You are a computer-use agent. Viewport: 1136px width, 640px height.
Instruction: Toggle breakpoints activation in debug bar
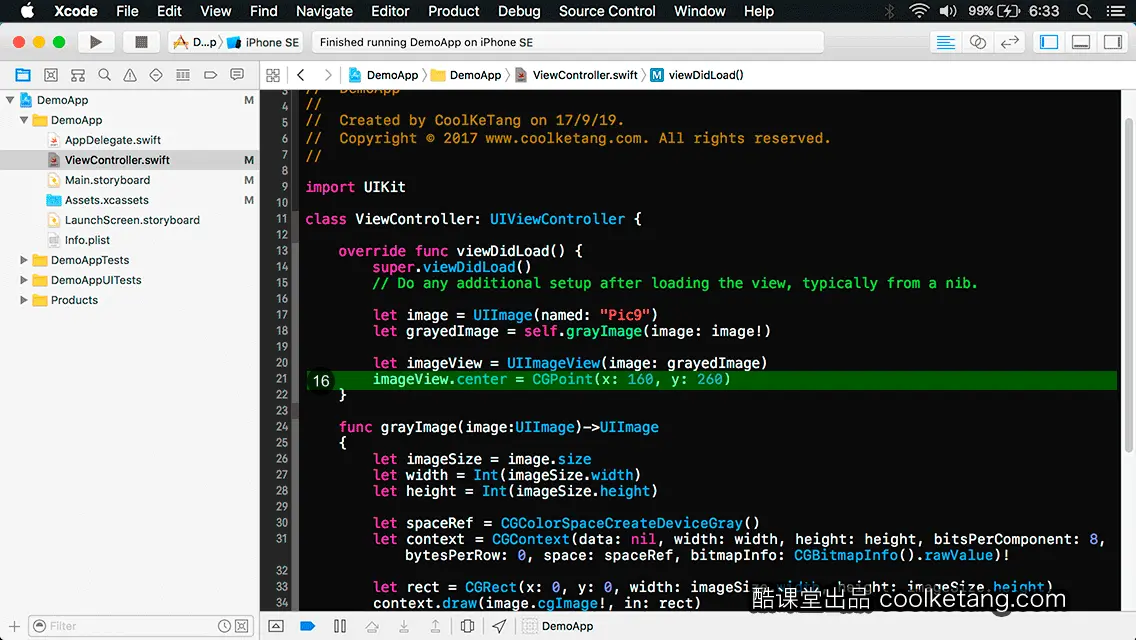307,626
